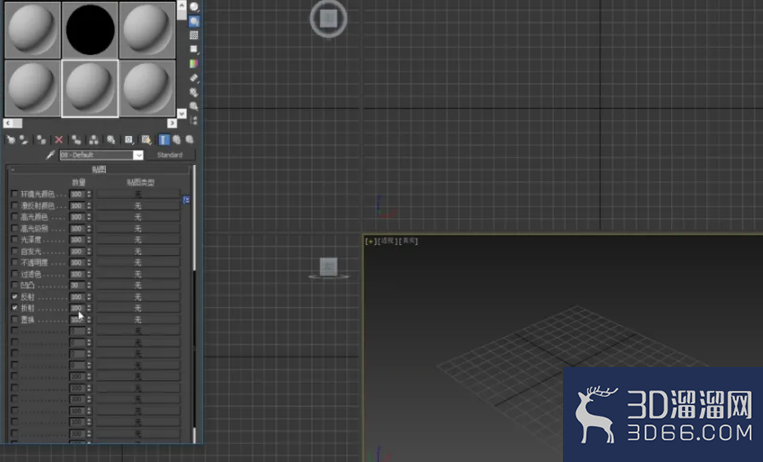763x462 pixels.
Task: Click the Go to Parent icon
Action: [x=177, y=140]
